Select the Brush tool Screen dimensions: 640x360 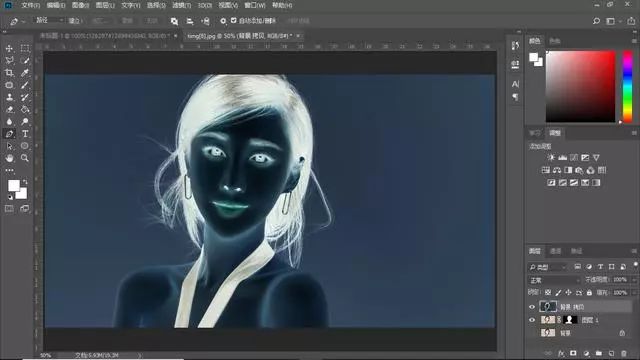[25, 85]
